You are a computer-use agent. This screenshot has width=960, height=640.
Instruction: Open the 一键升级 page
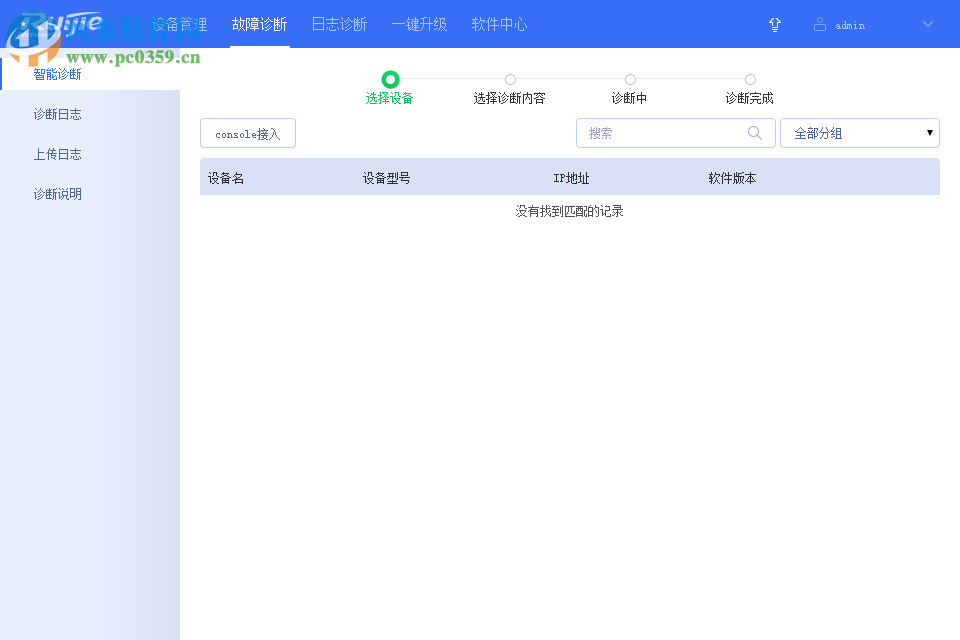pos(419,24)
